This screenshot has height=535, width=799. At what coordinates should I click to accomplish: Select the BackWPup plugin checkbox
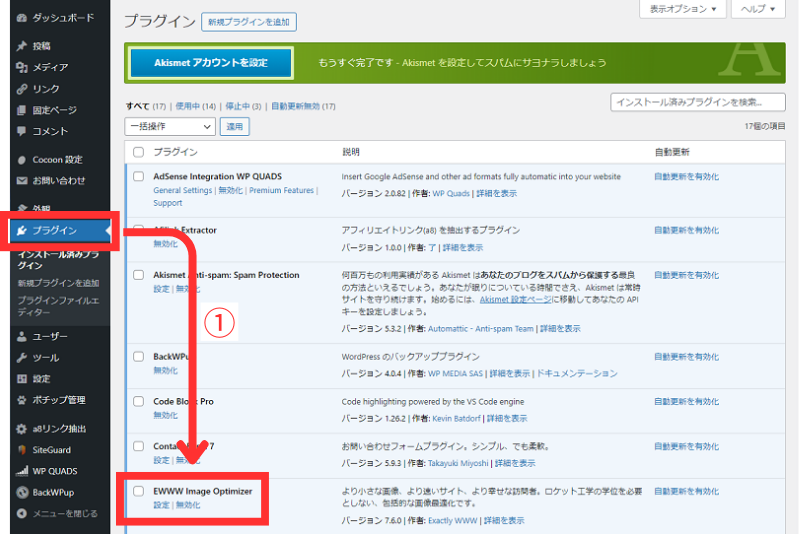pyautogui.click(x=138, y=356)
